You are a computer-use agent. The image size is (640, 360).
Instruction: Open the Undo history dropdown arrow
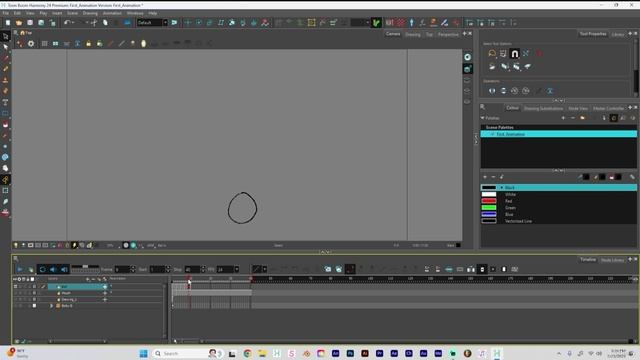(73, 23)
